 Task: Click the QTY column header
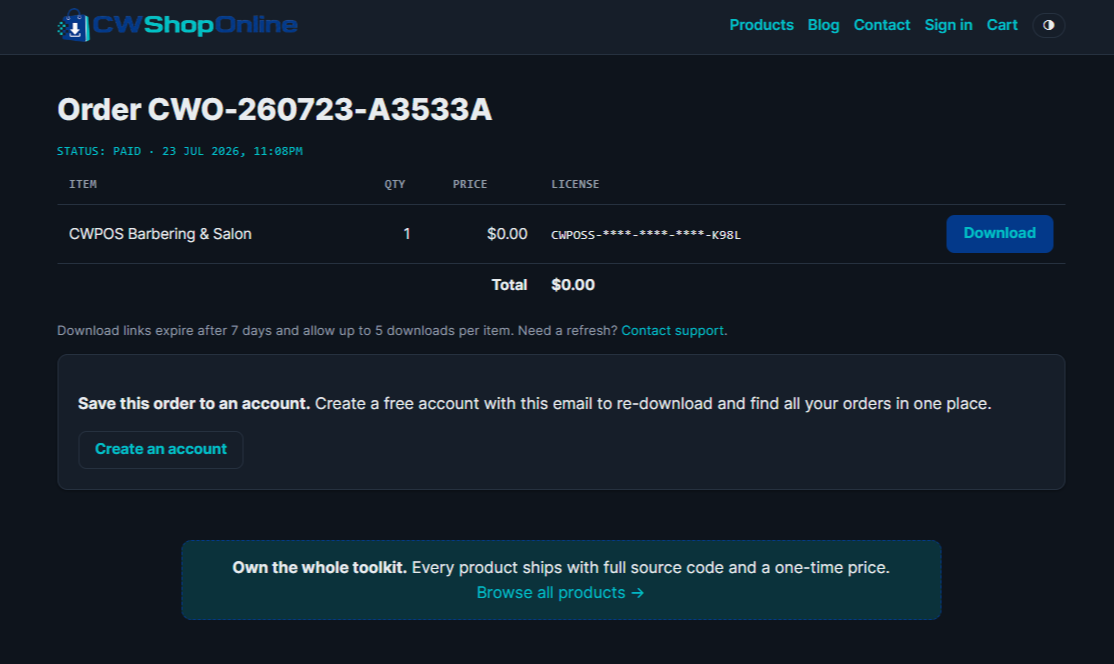click(x=395, y=184)
